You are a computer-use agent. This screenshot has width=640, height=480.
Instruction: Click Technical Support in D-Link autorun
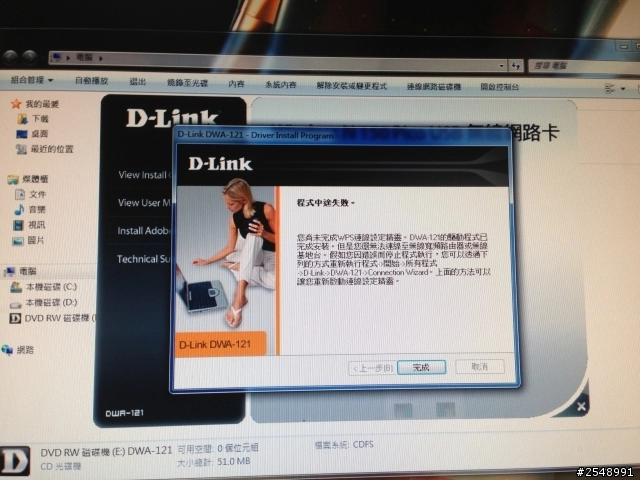click(143, 259)
